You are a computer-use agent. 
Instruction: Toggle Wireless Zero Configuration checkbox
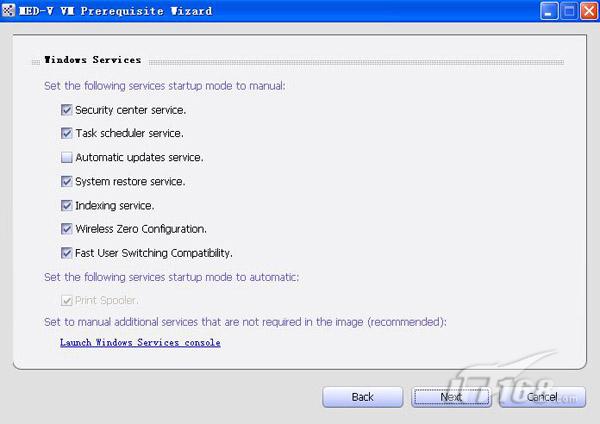click(x=67, y=229)
